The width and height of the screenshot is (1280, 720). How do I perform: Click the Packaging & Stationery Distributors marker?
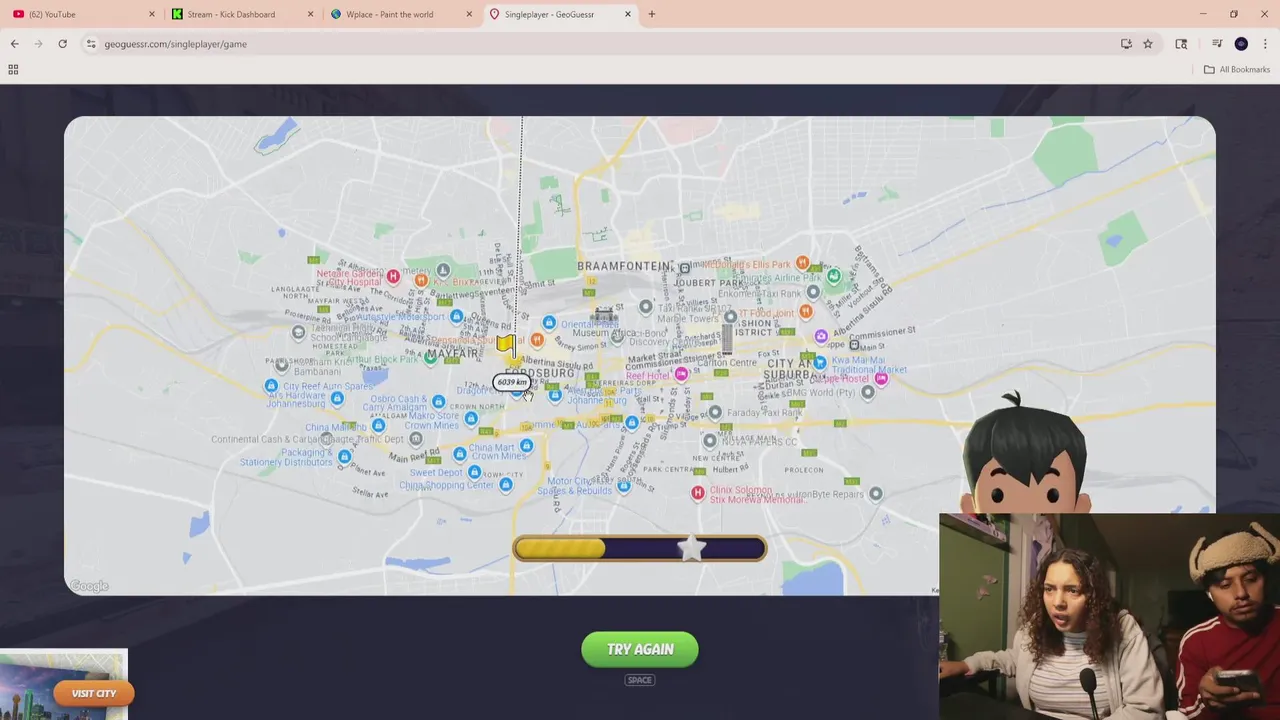tap(344, 457)
